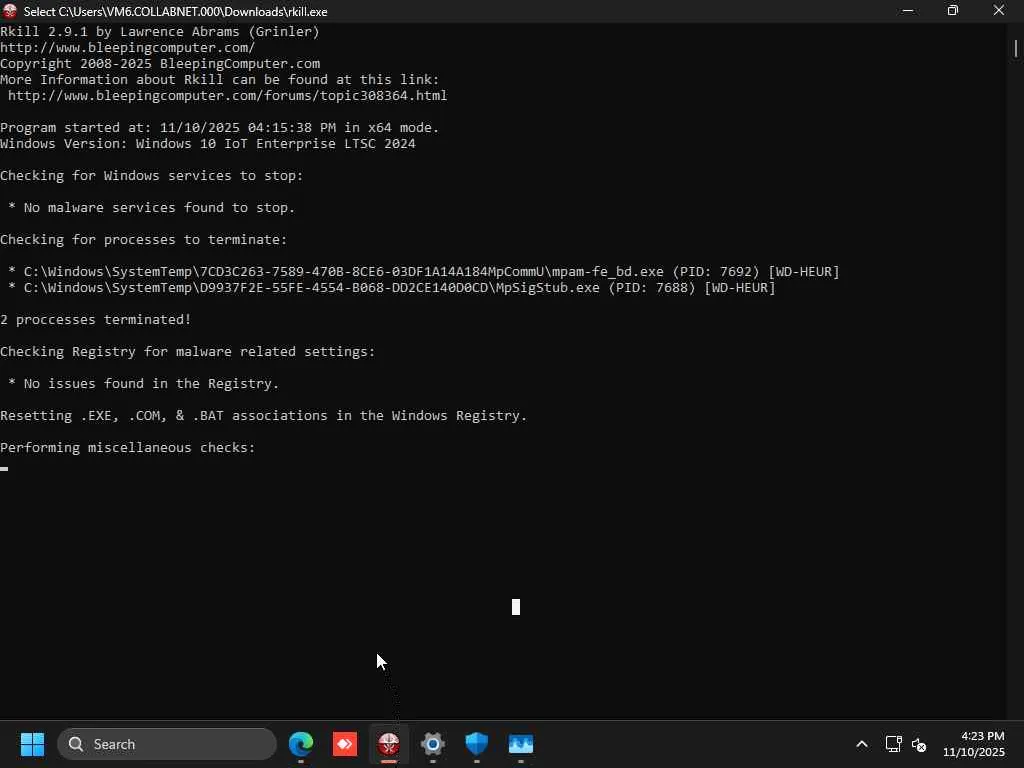Image resolution: width=1024 pixels, height=768 pixels.
Task: Close the rkill.exe console window
Action: tap(999, 11)
